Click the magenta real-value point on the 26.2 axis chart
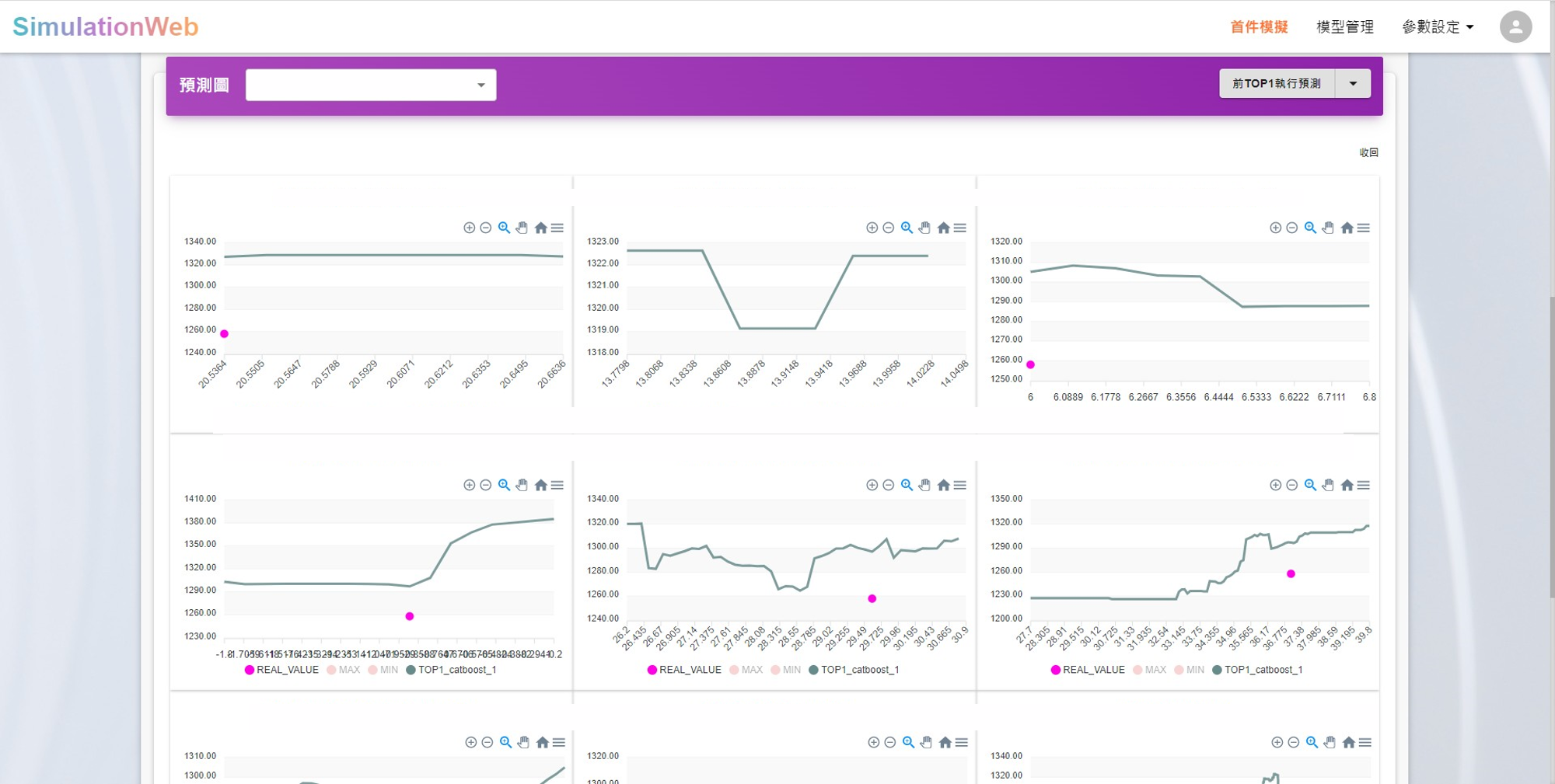The width and height of the screenshot is (1555, 784). 872,599
